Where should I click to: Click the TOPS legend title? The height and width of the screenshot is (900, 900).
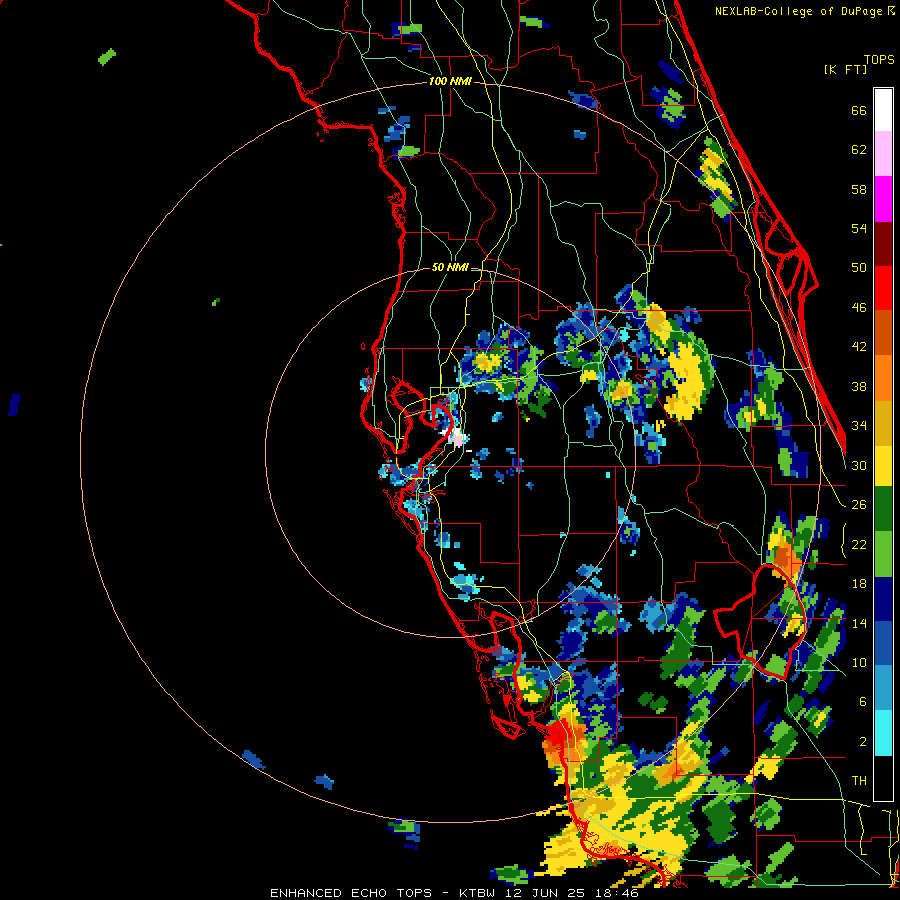pyautogui.click(x=879, y=59)
